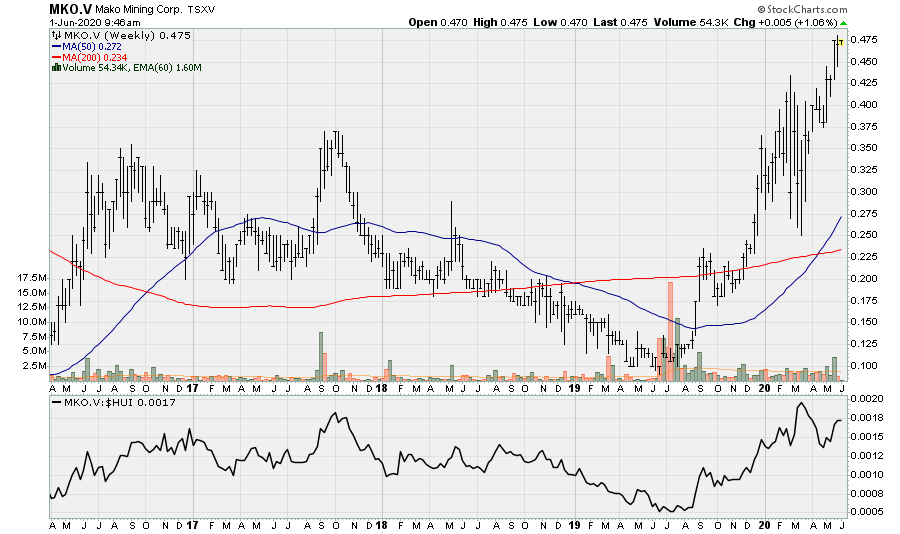Image resolution: width=900 pixels, height=534 pixels.
Task: Click the Volume 54.34K, EMA(60) 1.60M legend
Action: (131, 68)
